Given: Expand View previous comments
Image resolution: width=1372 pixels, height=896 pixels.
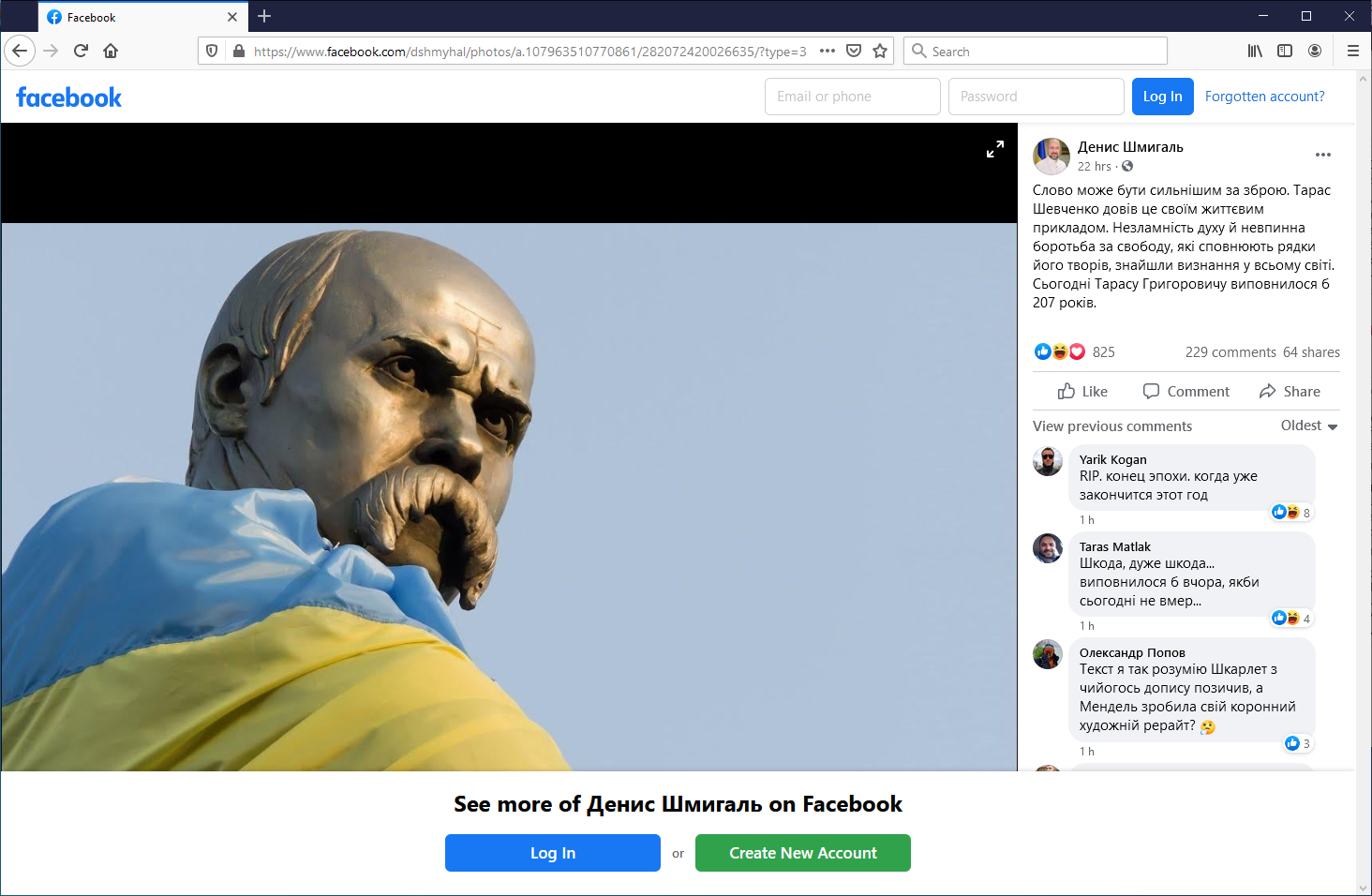Looking at the screenshot, I should pyautogui.click(x=1112, y=426).
